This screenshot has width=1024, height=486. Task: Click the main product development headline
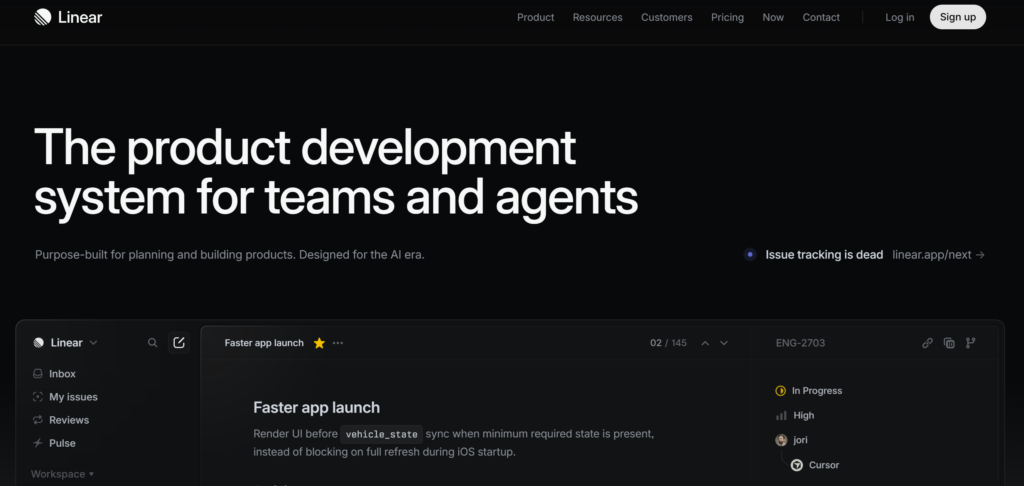336,172
